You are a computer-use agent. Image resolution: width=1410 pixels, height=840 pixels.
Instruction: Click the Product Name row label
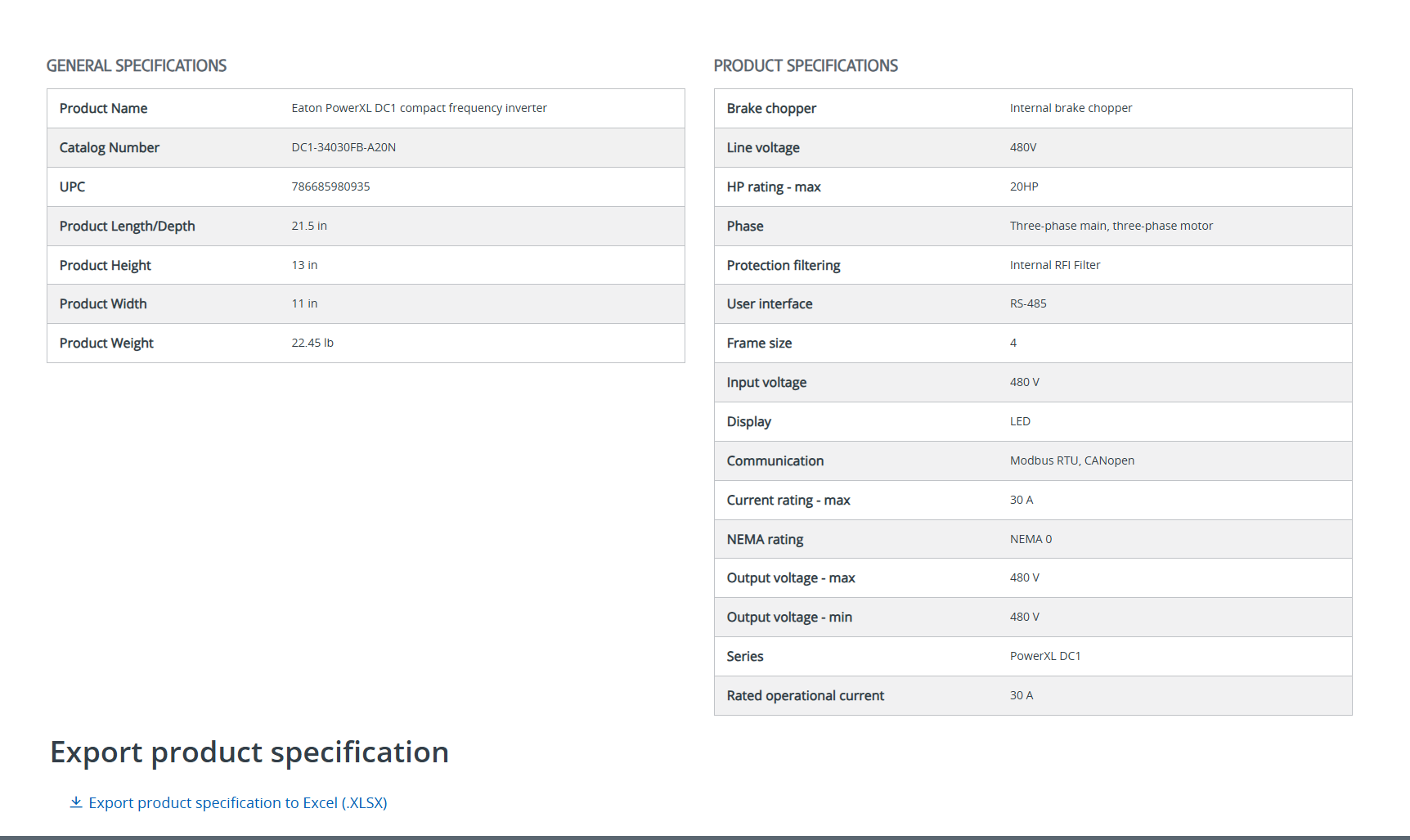point(103,108)
